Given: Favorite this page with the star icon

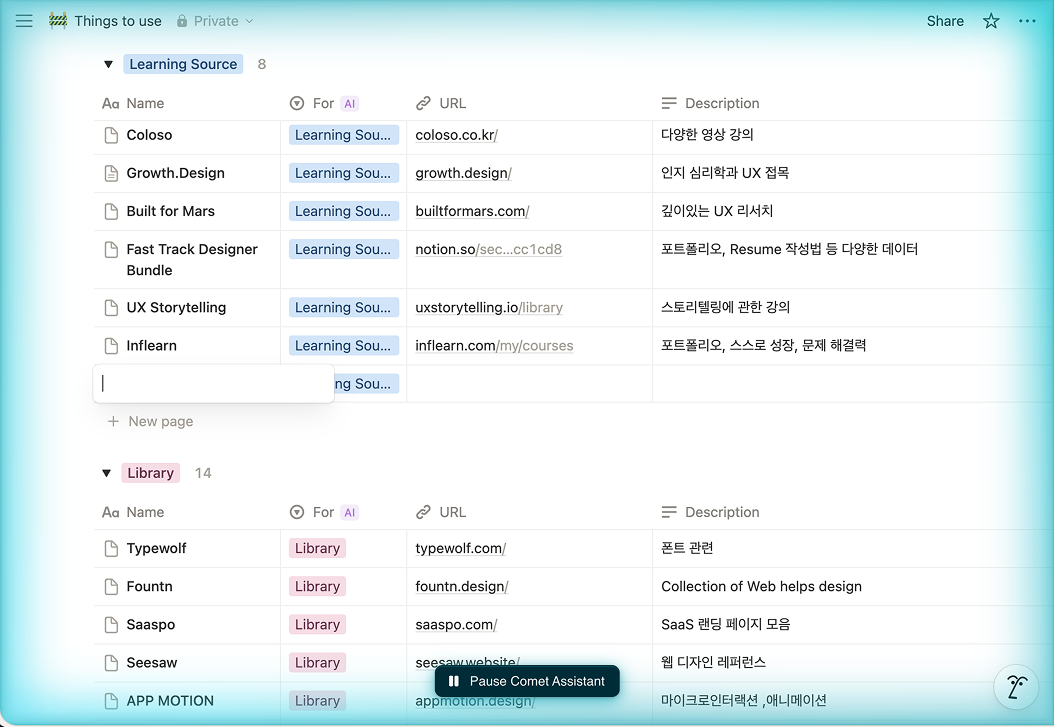Looking at the screenshot, I should pos(991,21).
